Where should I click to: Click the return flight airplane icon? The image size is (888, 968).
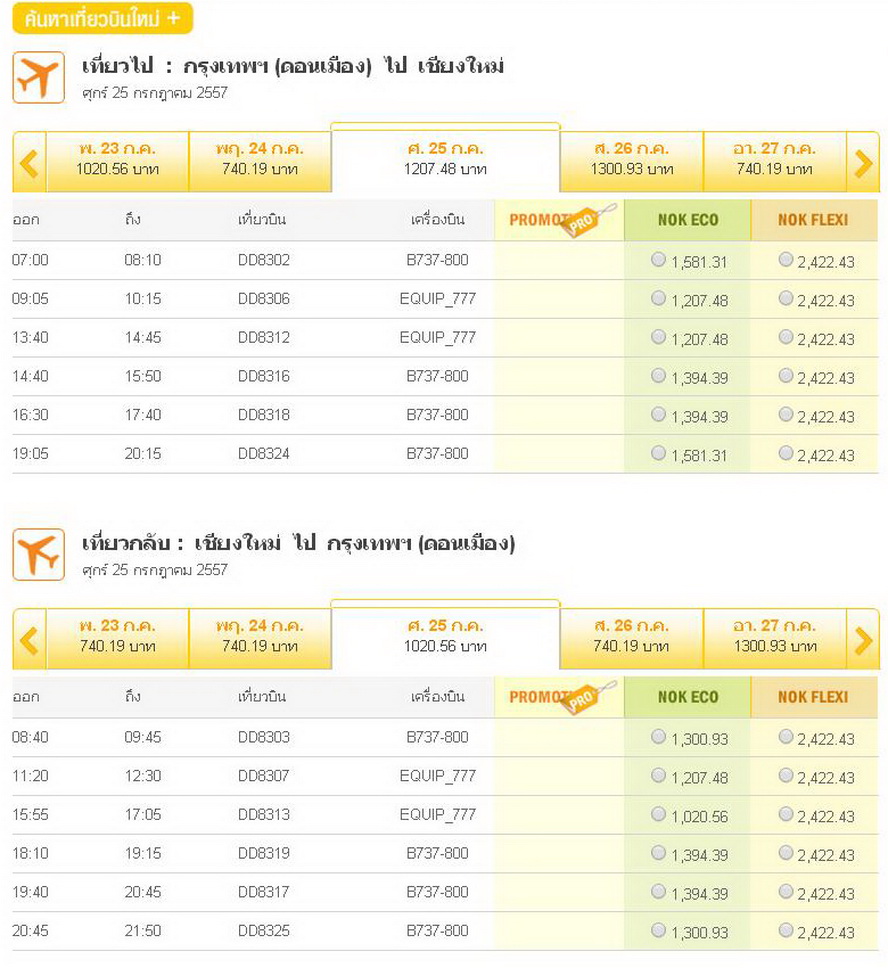pos(38,554)
